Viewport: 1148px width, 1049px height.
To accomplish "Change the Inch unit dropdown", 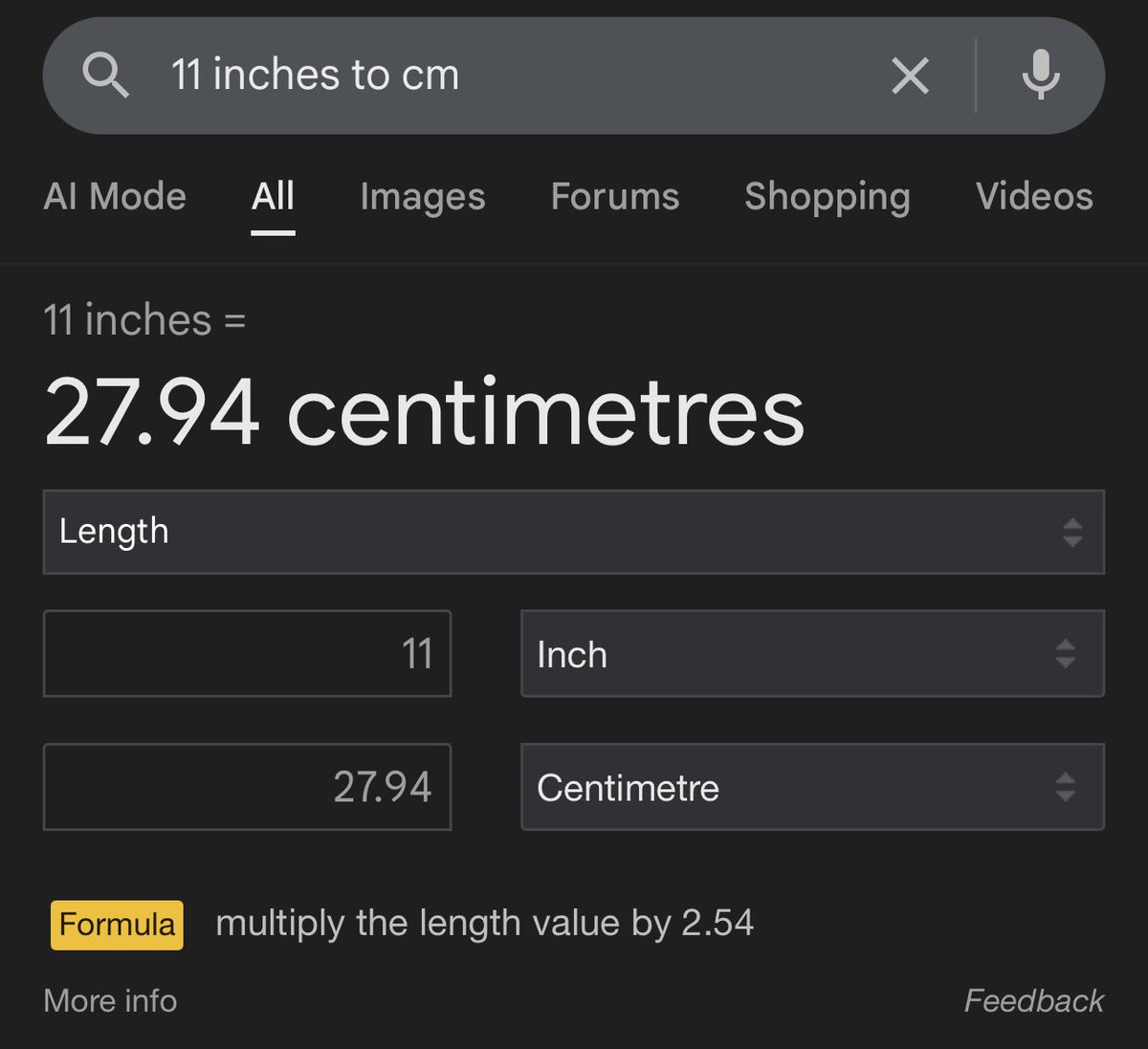I will (x=812, y=654).
